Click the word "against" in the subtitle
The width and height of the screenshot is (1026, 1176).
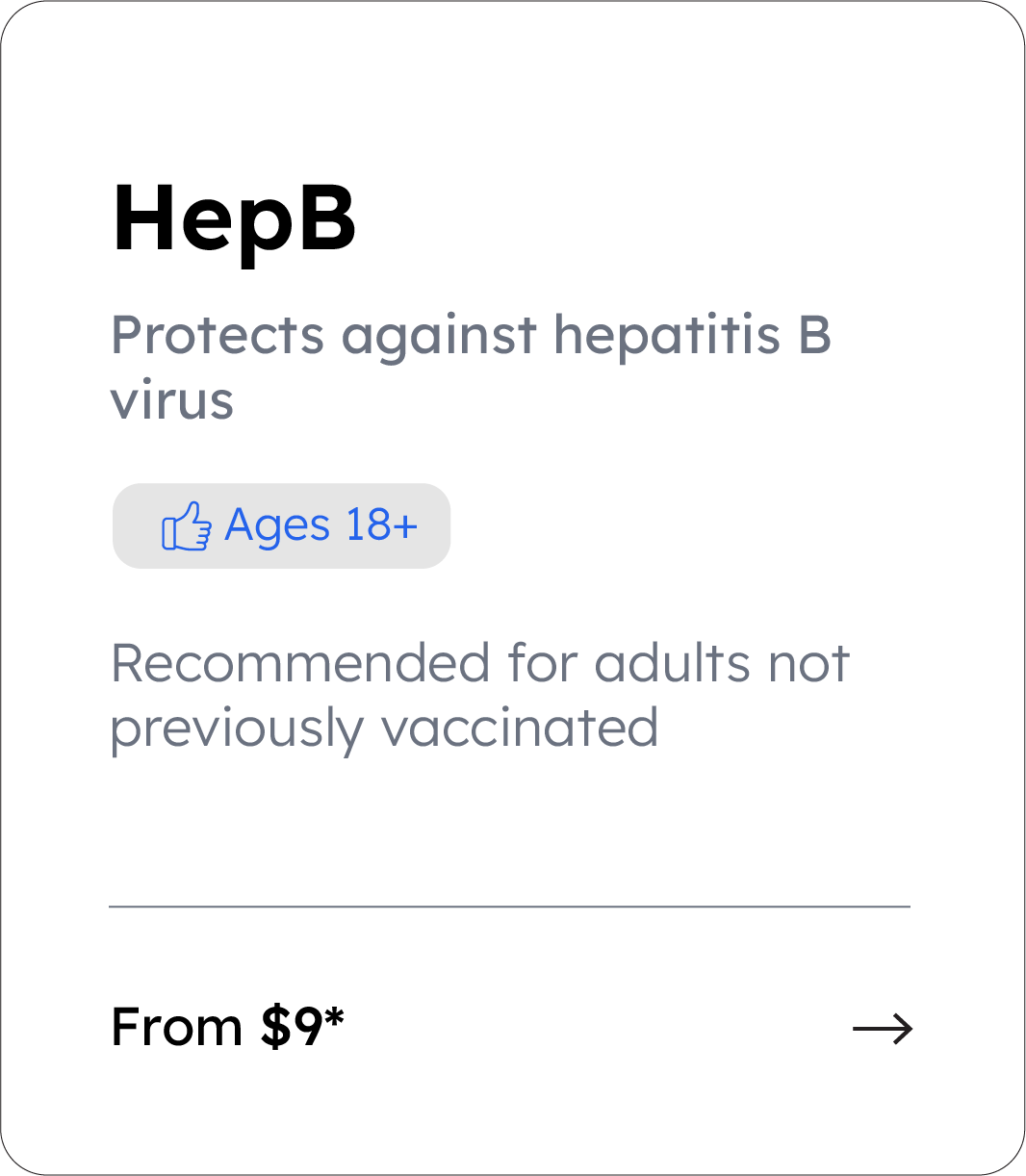439,337
